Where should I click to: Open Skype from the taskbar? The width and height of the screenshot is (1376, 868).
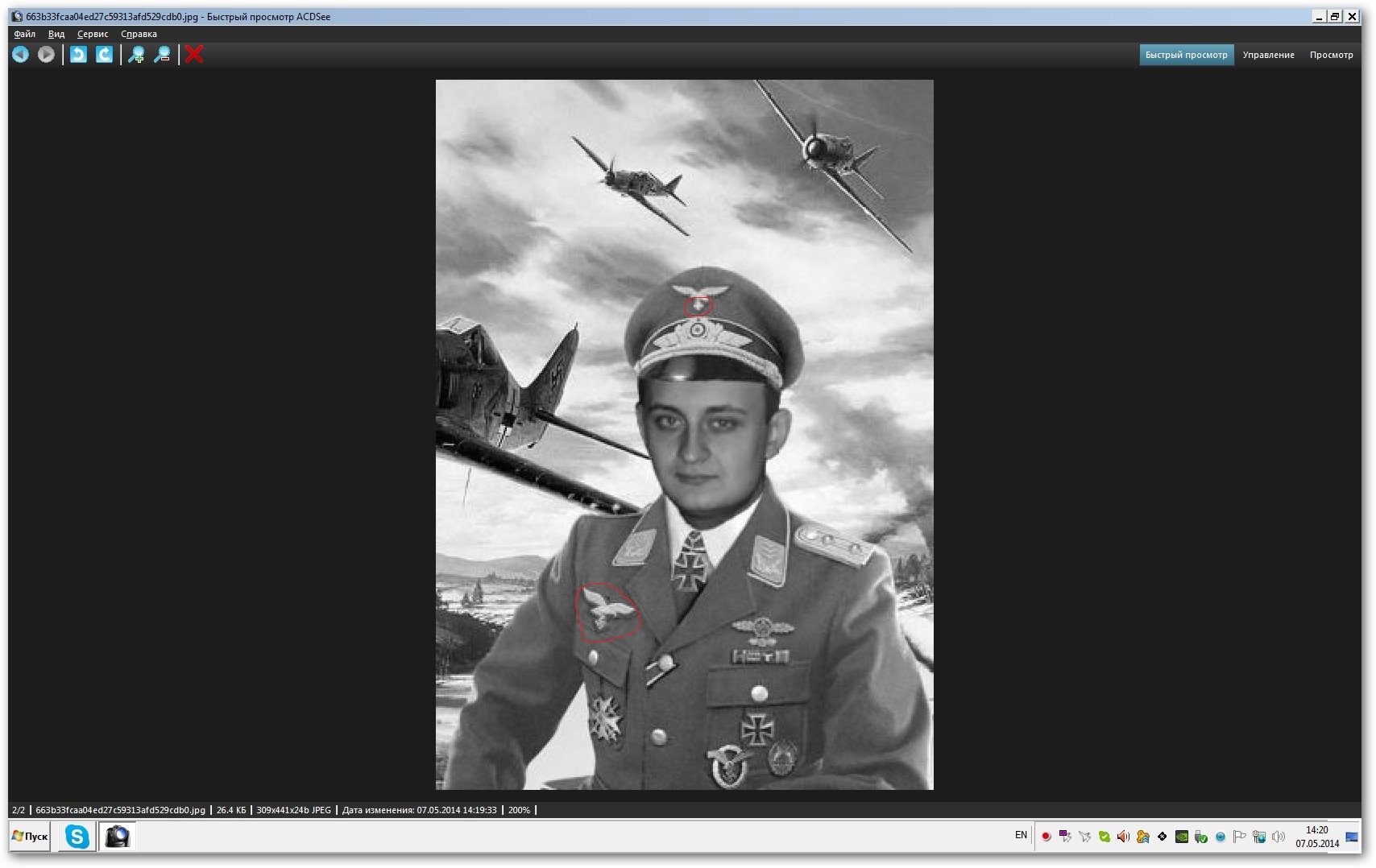(x=77, y=837)
